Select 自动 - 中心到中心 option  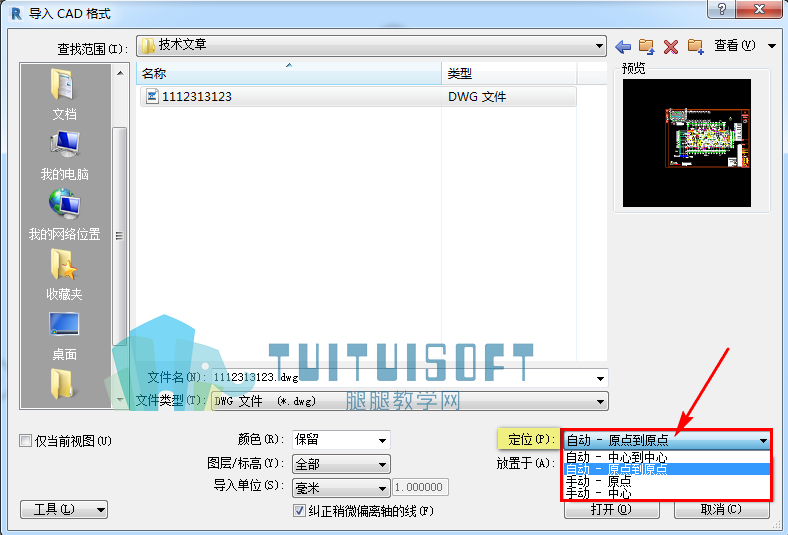(666, 457)
